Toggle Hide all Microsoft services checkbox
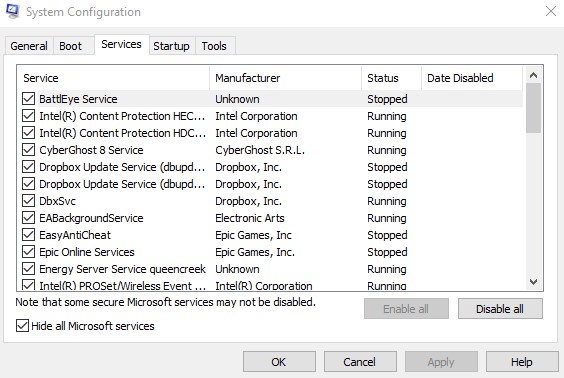 point(22,326)
